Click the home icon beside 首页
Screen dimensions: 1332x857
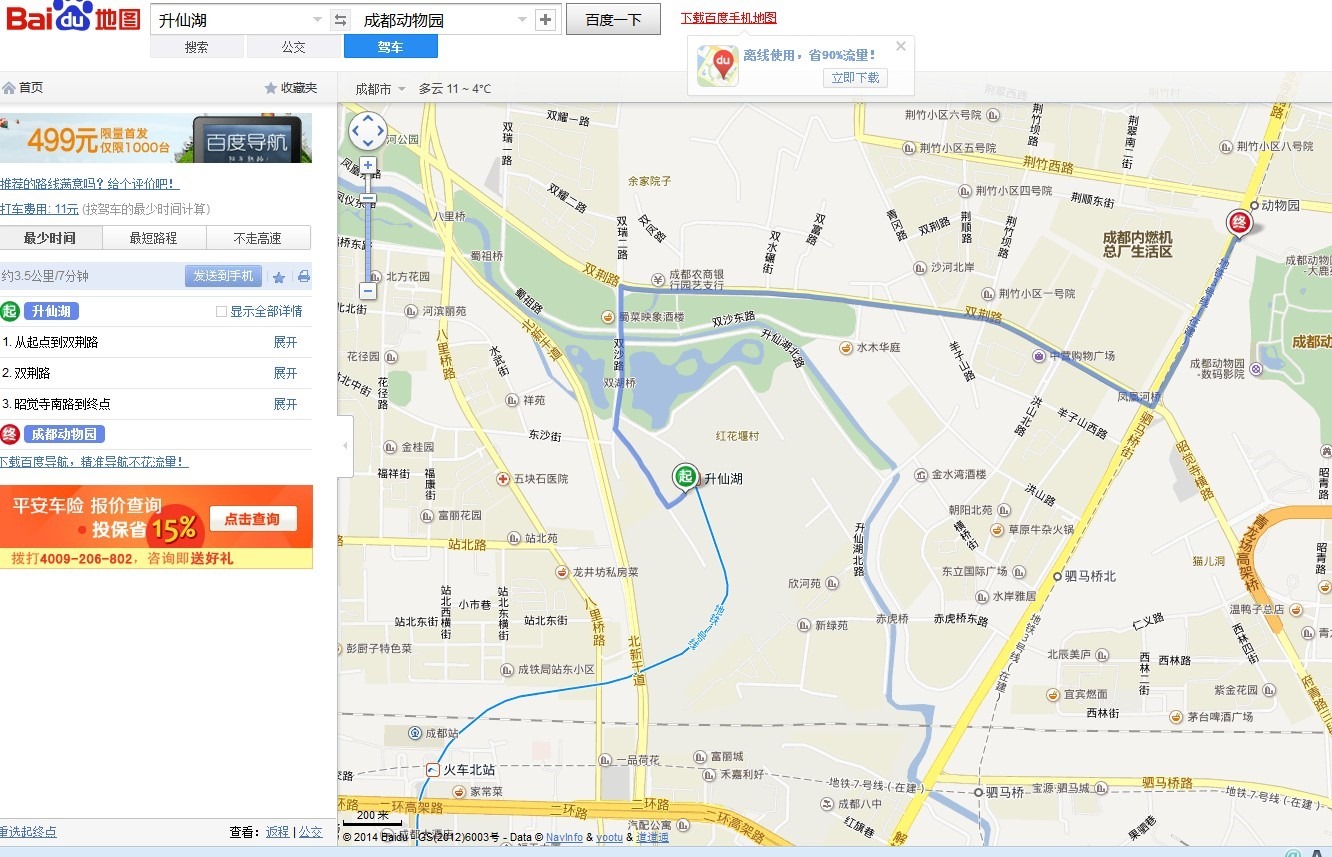tap(8, 88)
